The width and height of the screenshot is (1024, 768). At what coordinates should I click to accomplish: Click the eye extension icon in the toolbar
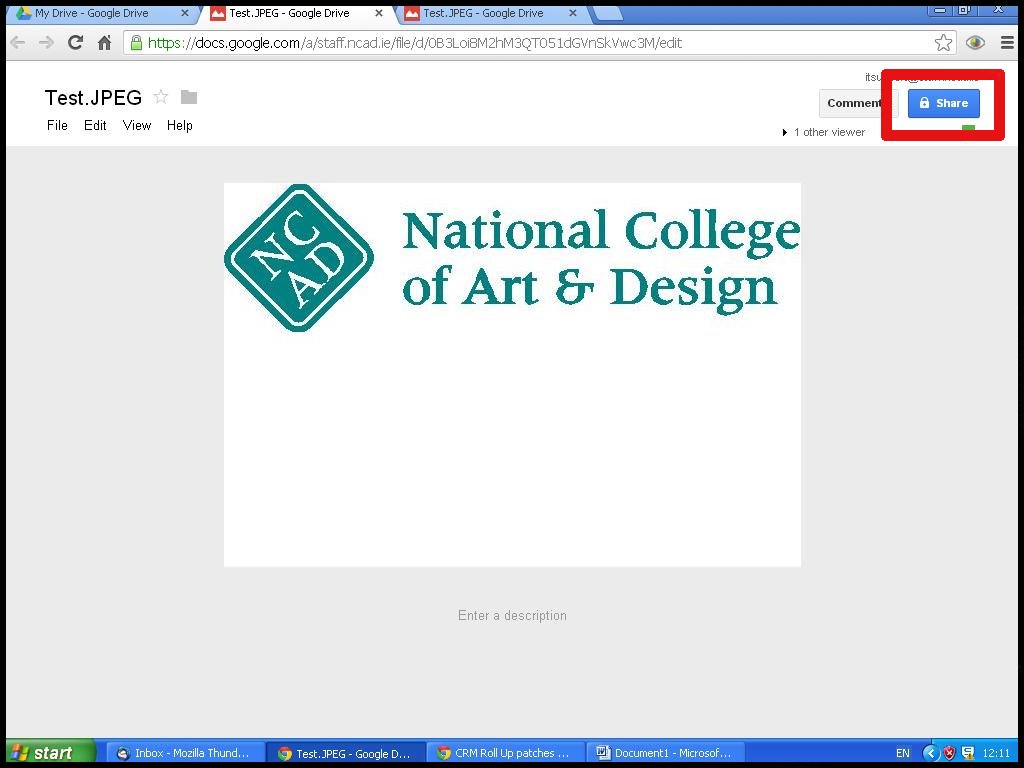[975, 43]
